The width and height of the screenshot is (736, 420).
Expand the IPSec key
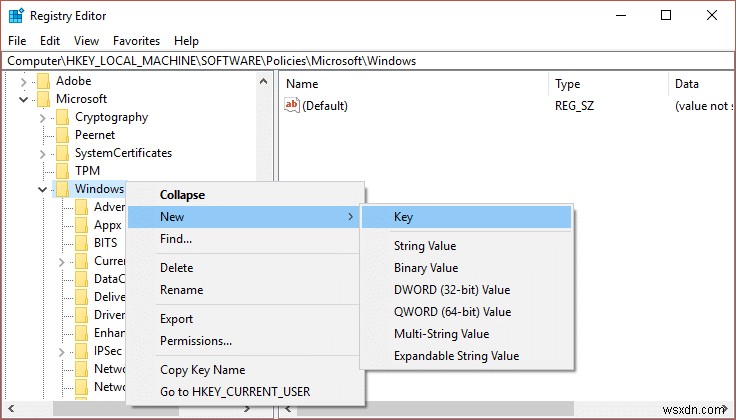61,351
